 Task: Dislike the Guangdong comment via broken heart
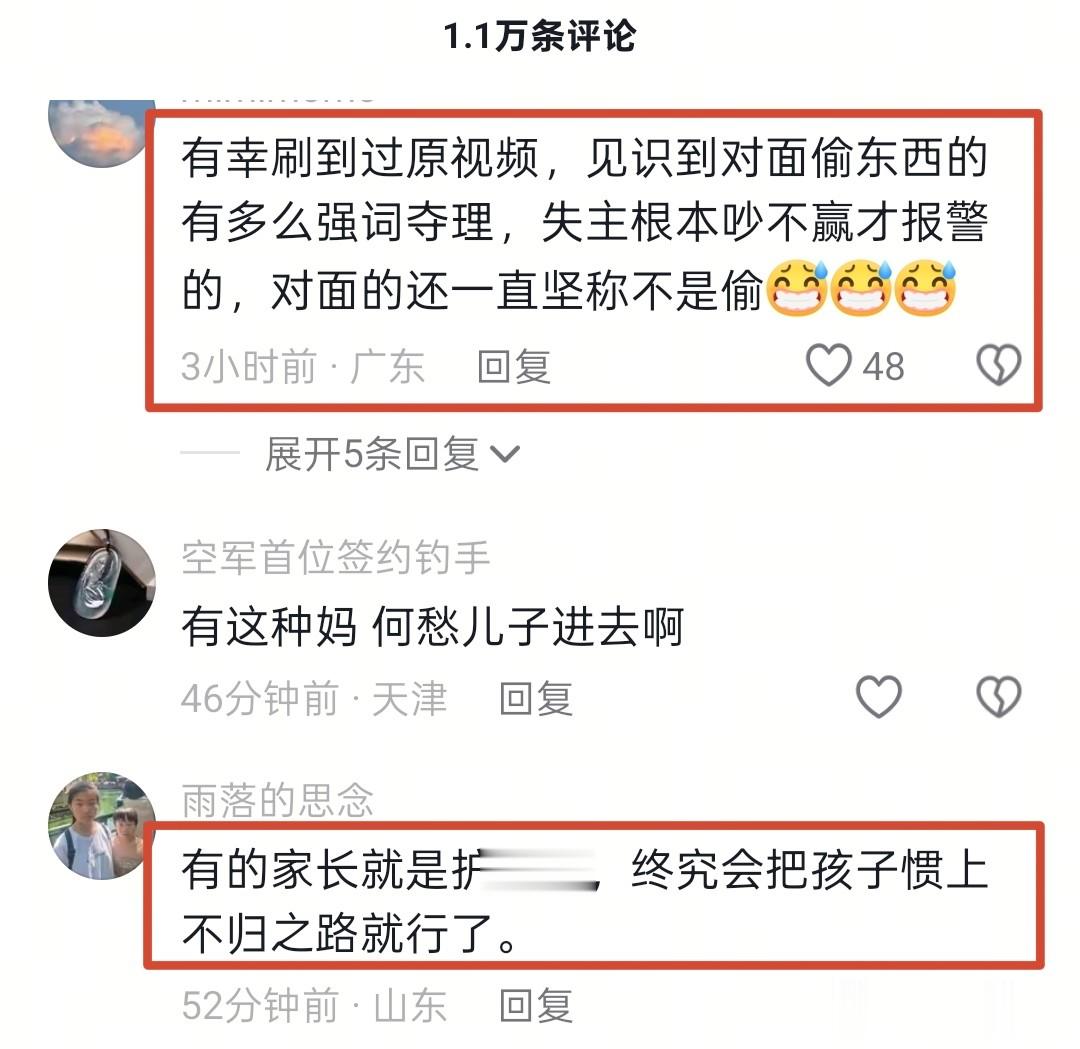point(999,365)
